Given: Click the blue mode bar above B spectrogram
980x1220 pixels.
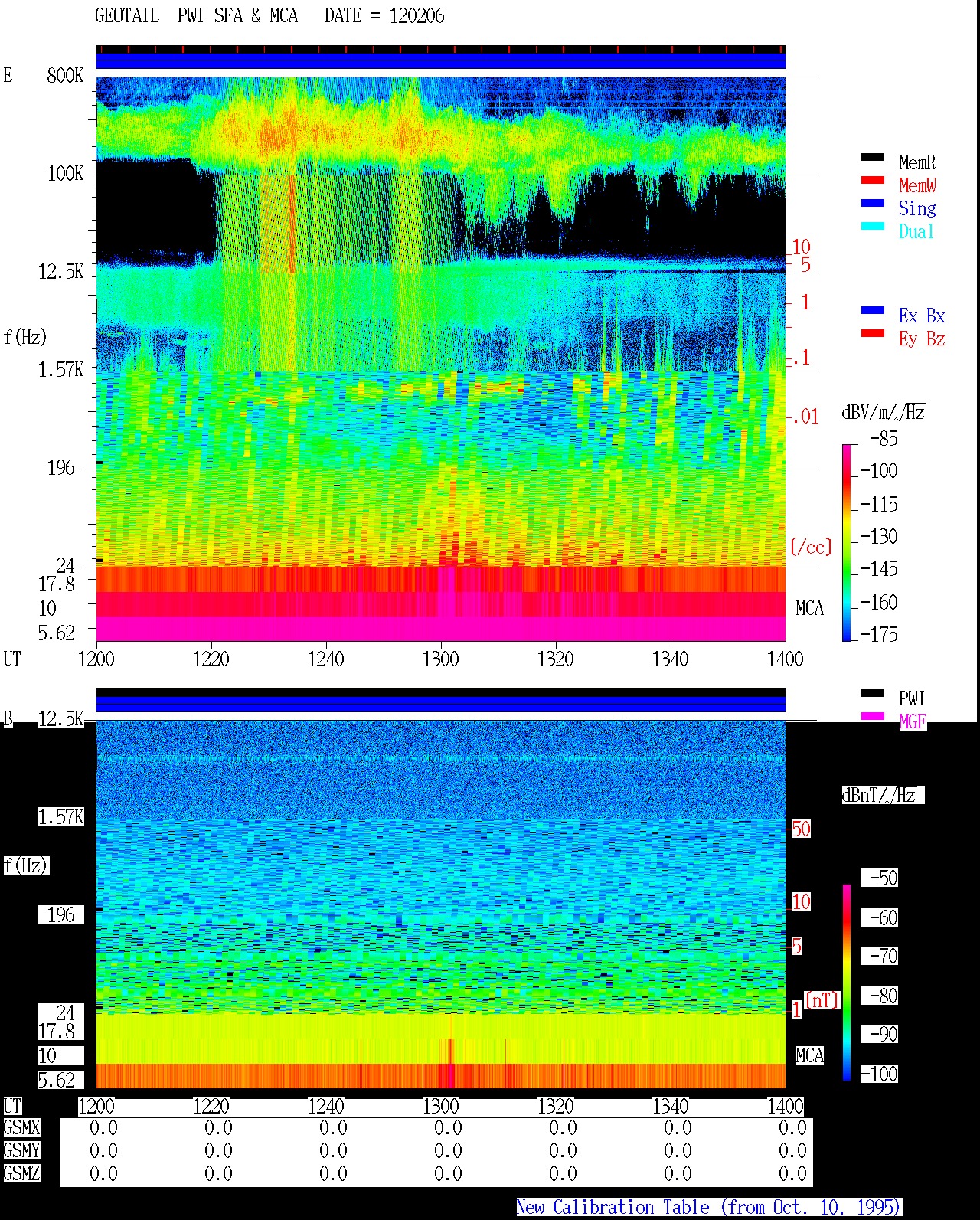Looking at the screenshot, I should pos(441,704).
